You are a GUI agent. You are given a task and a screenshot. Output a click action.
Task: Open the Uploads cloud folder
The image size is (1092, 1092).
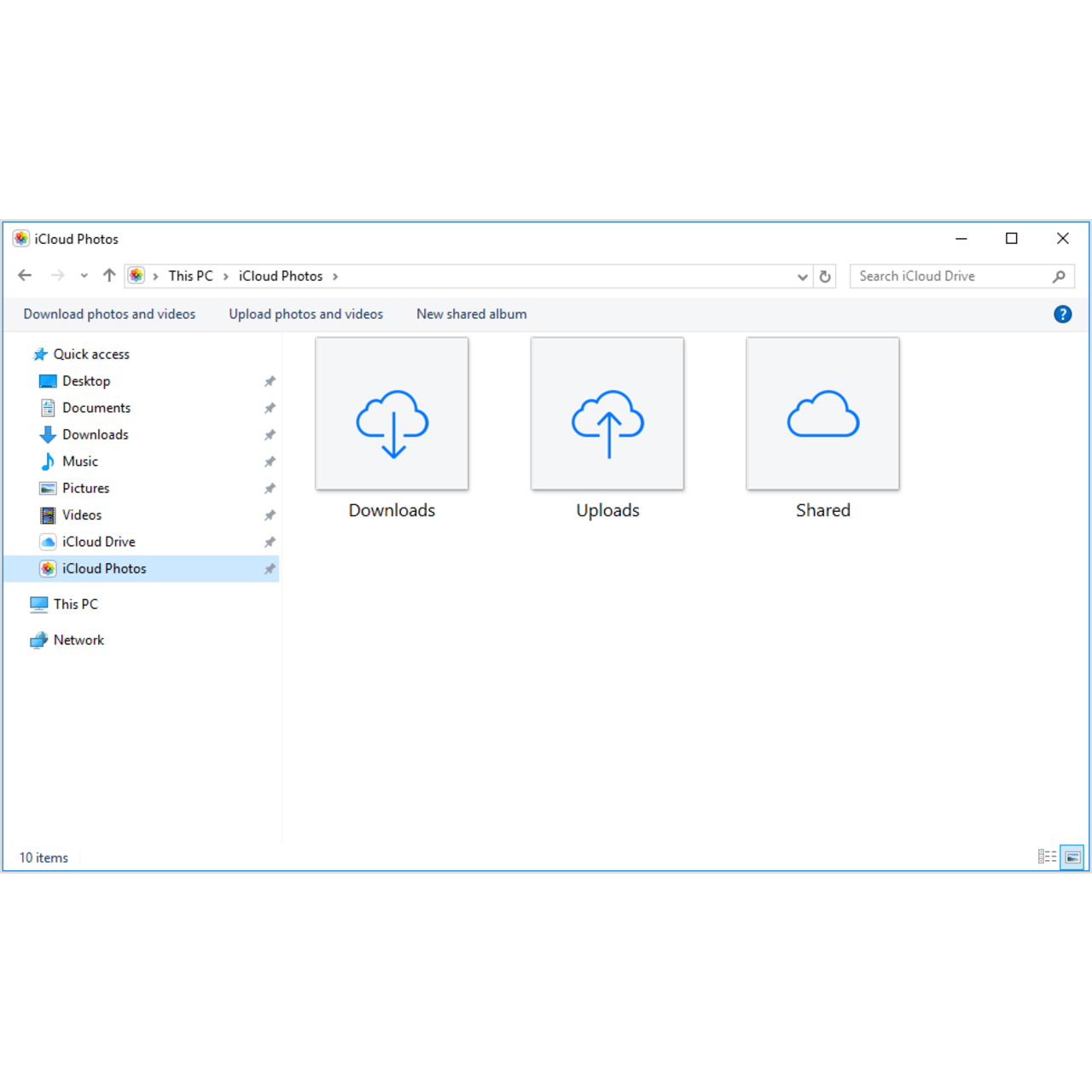607,414
